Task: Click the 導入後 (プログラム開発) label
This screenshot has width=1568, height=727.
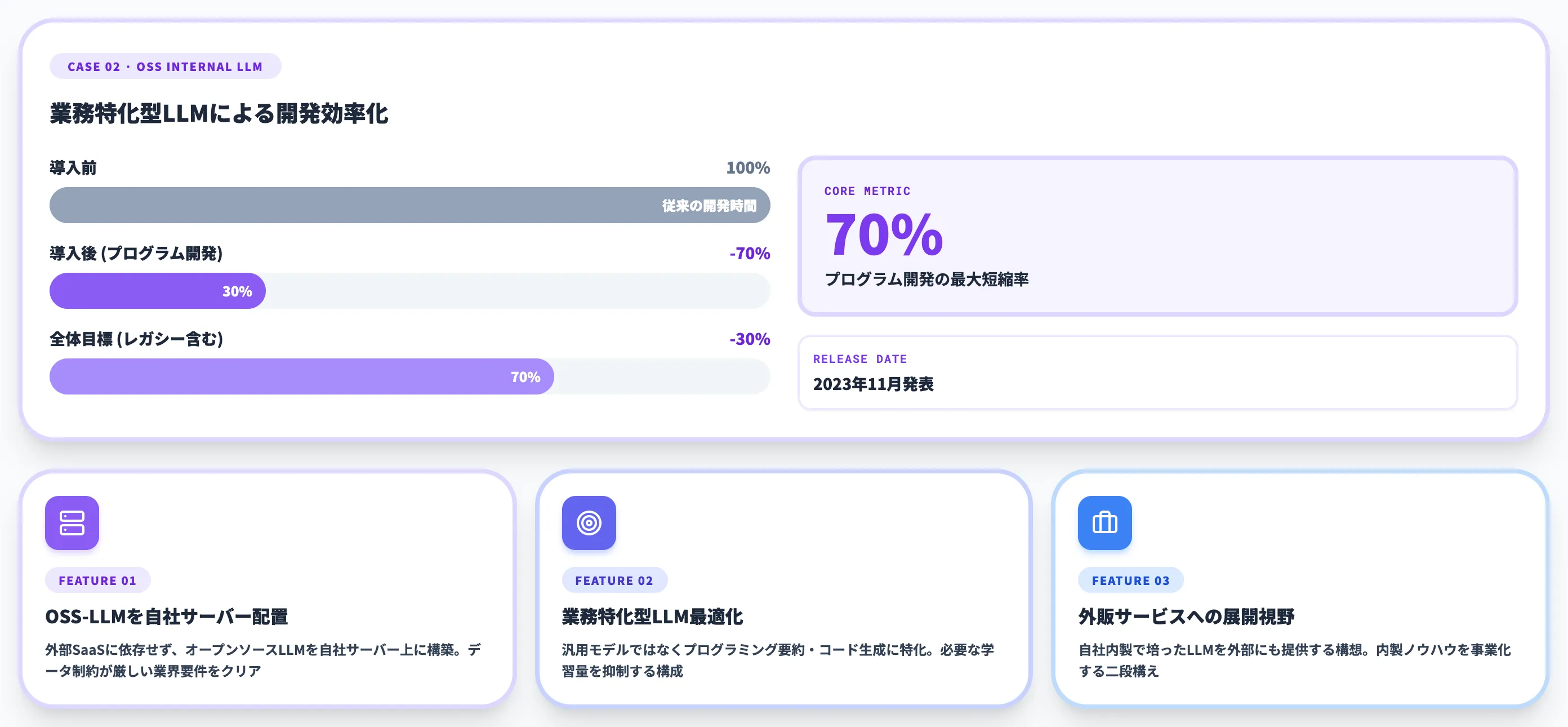Action: pyautogui.click(x=136, y=253)
